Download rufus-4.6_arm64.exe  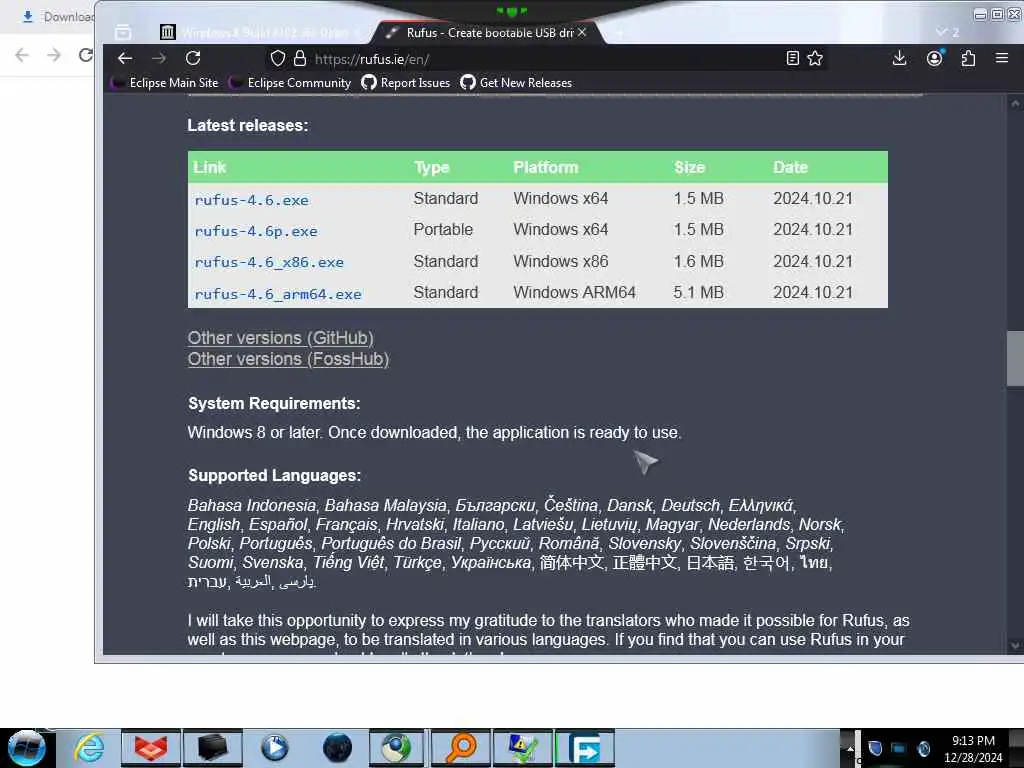tap(278, 294)
